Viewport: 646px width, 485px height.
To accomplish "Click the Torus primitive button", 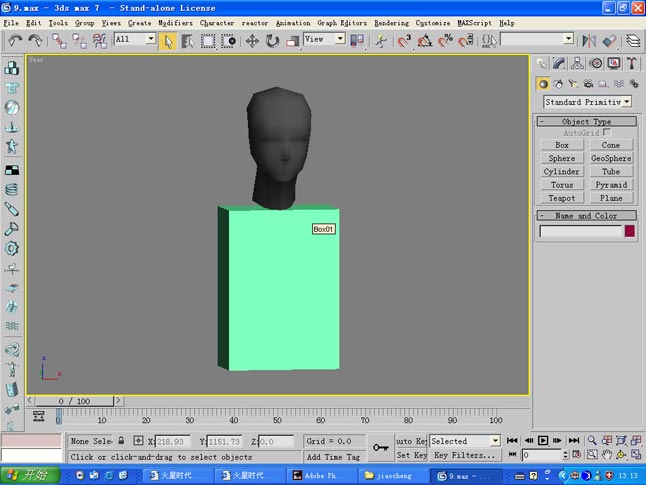I will [562, 185].
